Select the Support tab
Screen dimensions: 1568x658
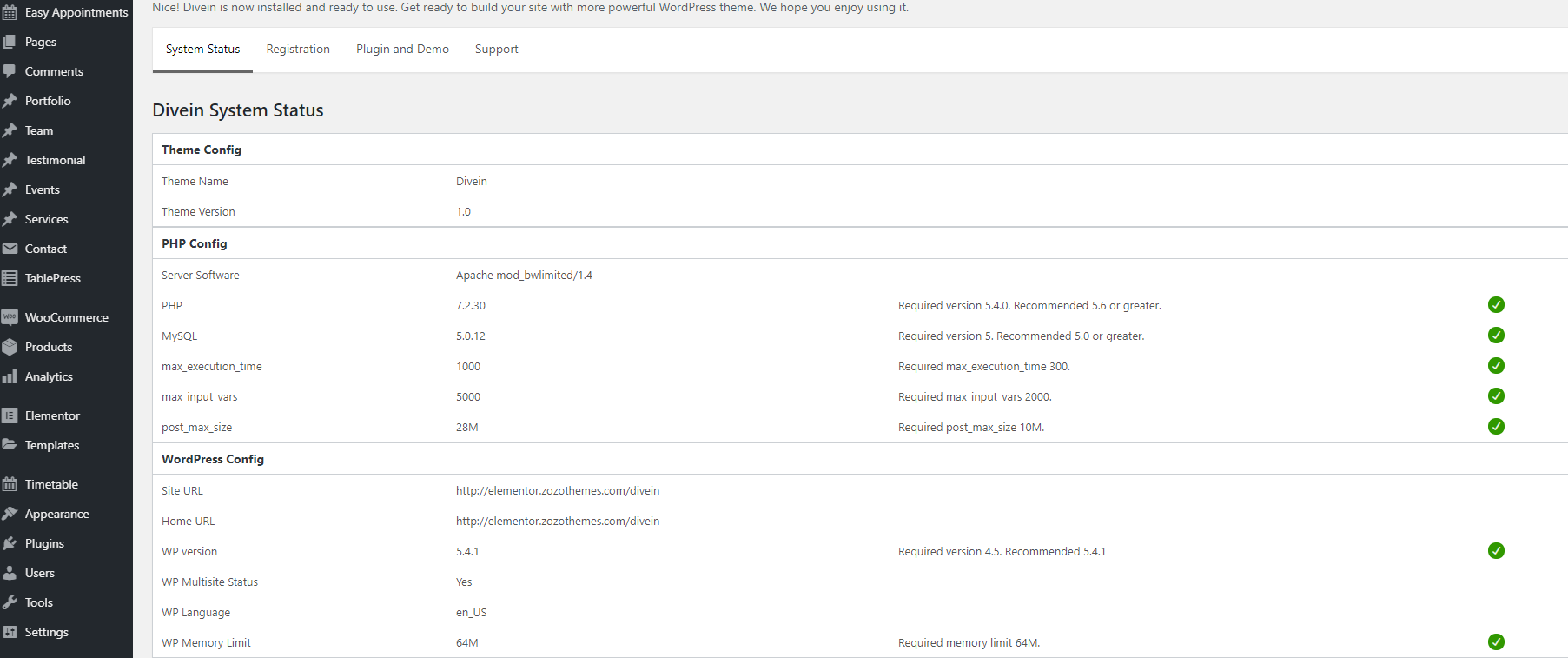click(496, 50)
